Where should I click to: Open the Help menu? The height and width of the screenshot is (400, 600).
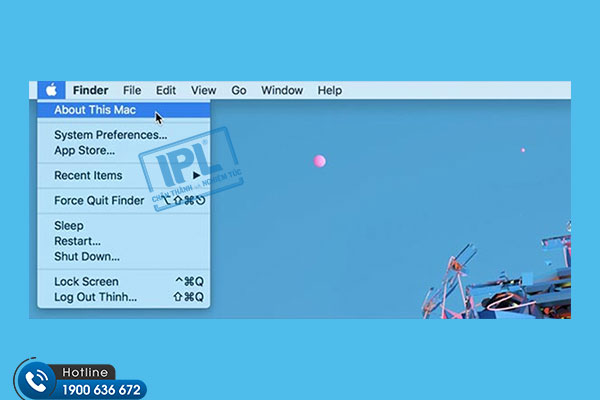click(x=330, y=90)
